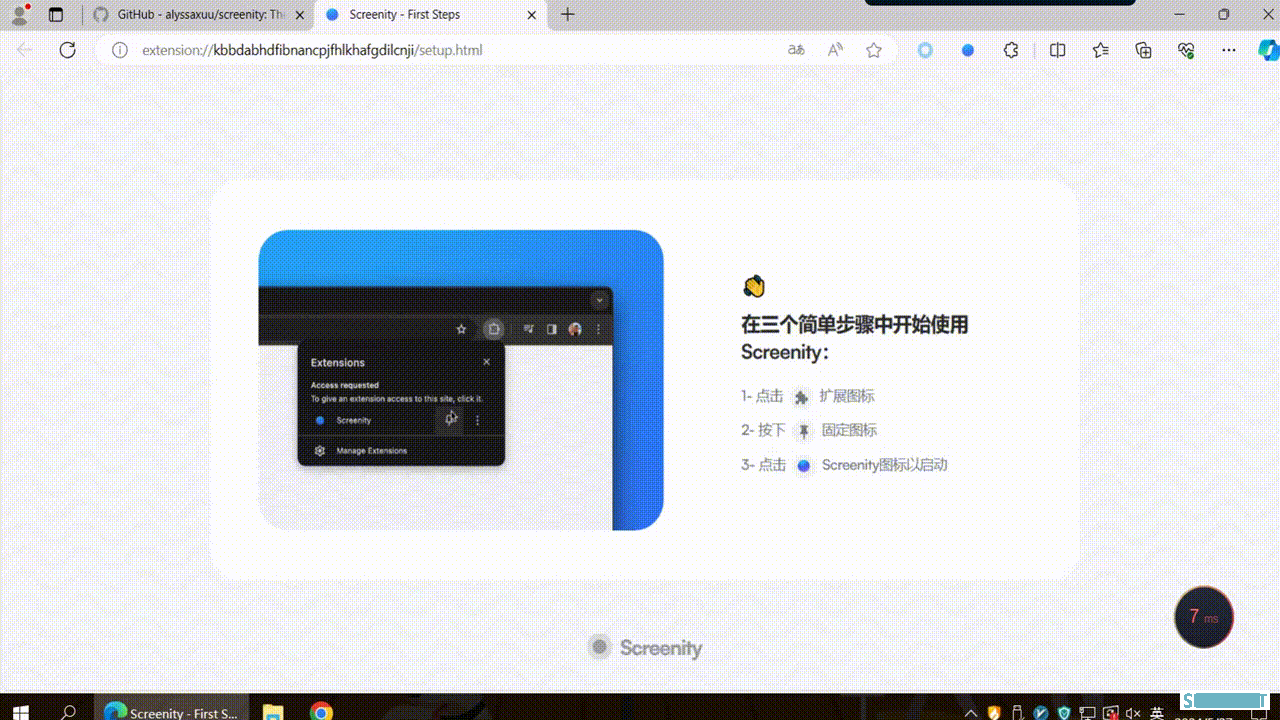Click the Screenity icon in step 3
The width and height of the screenshot is (1280, 720).
[x=803, y=466]
